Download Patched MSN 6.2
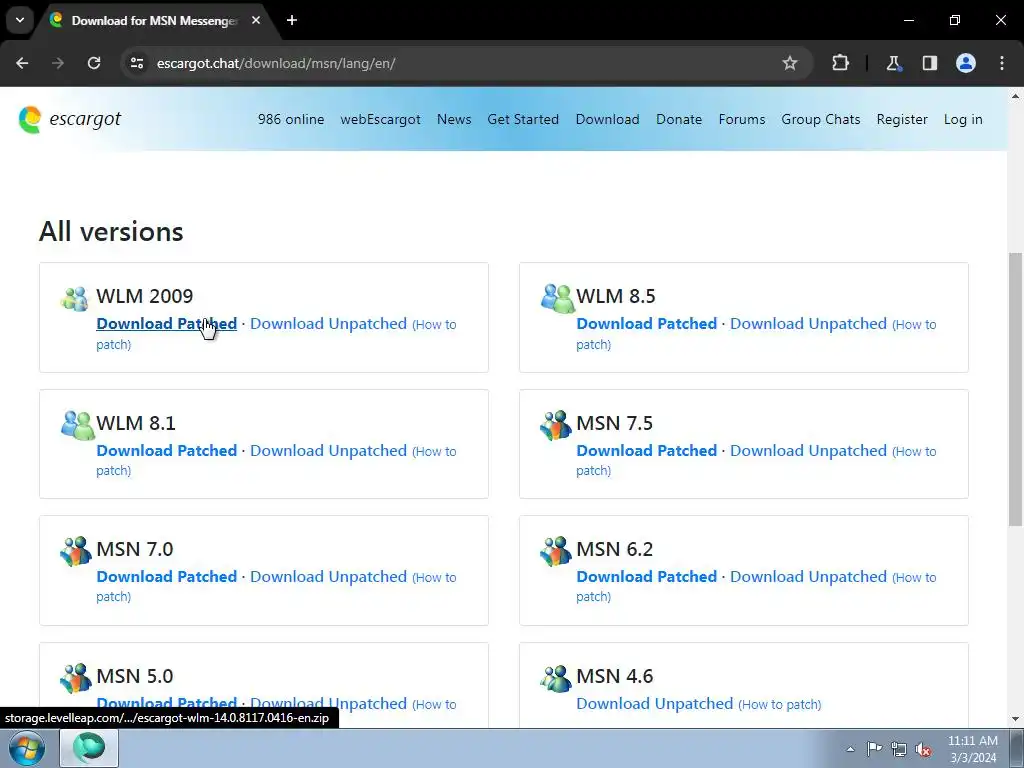 (647, 577)
